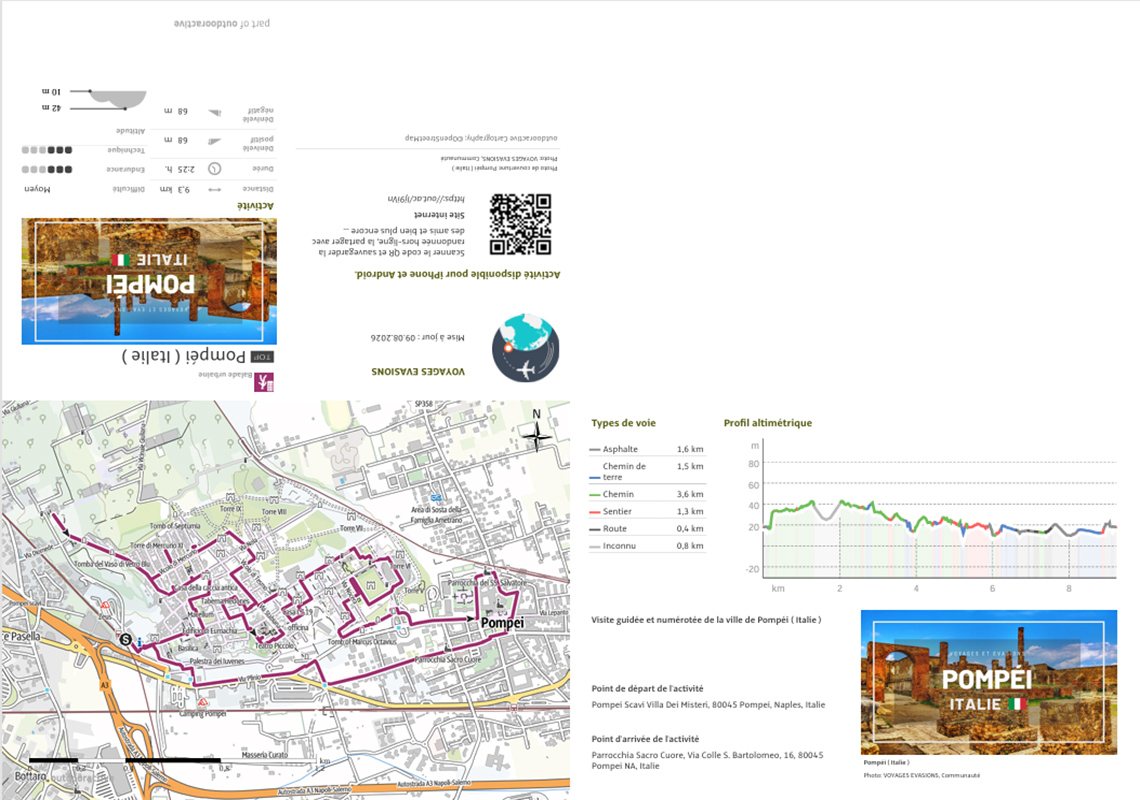Click the ascent triangle icon by Dénivelé positif
This screenshot has height=800, width=1140.
214,141
